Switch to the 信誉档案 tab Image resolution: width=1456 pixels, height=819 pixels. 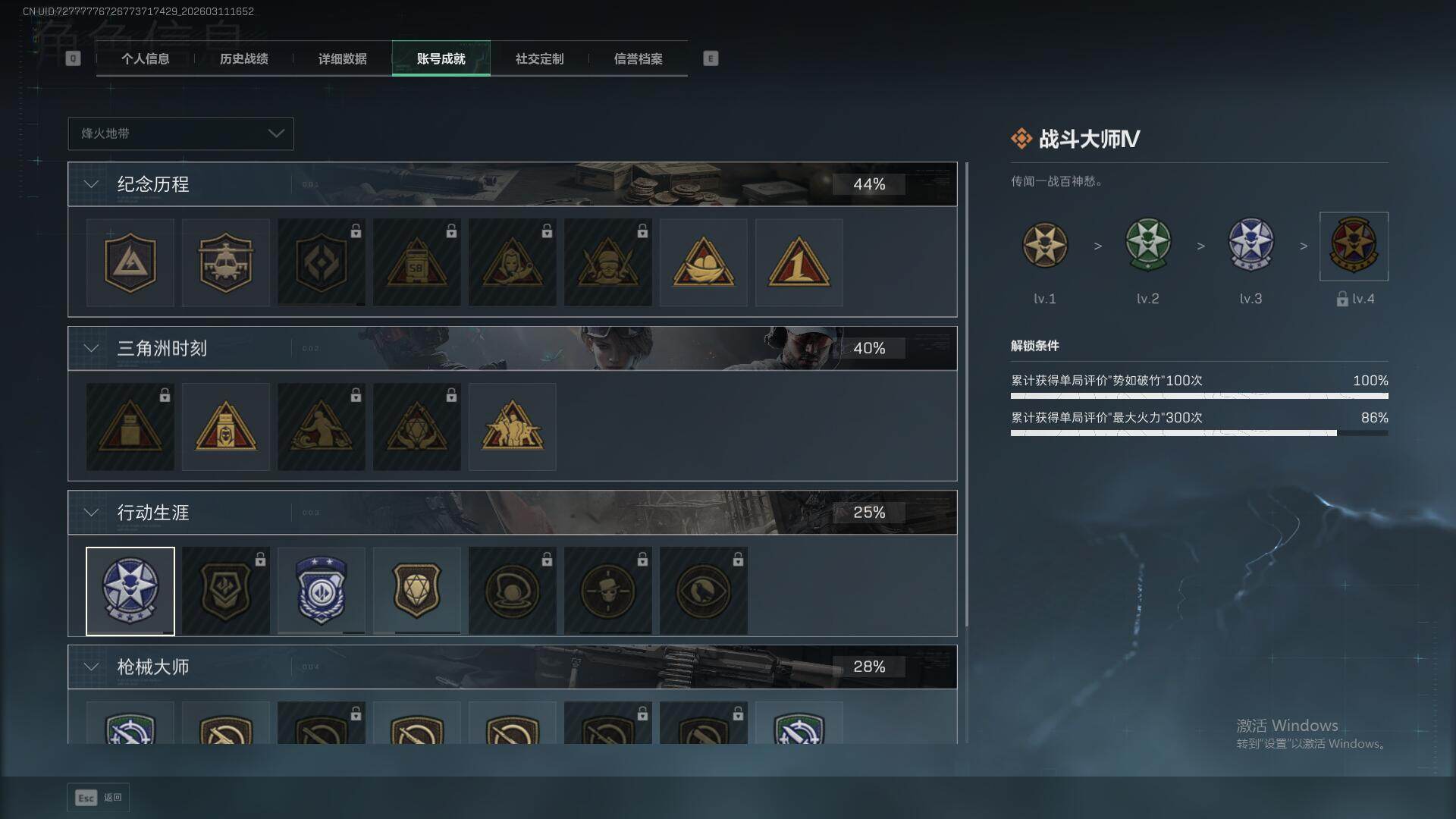click(638, 58)
